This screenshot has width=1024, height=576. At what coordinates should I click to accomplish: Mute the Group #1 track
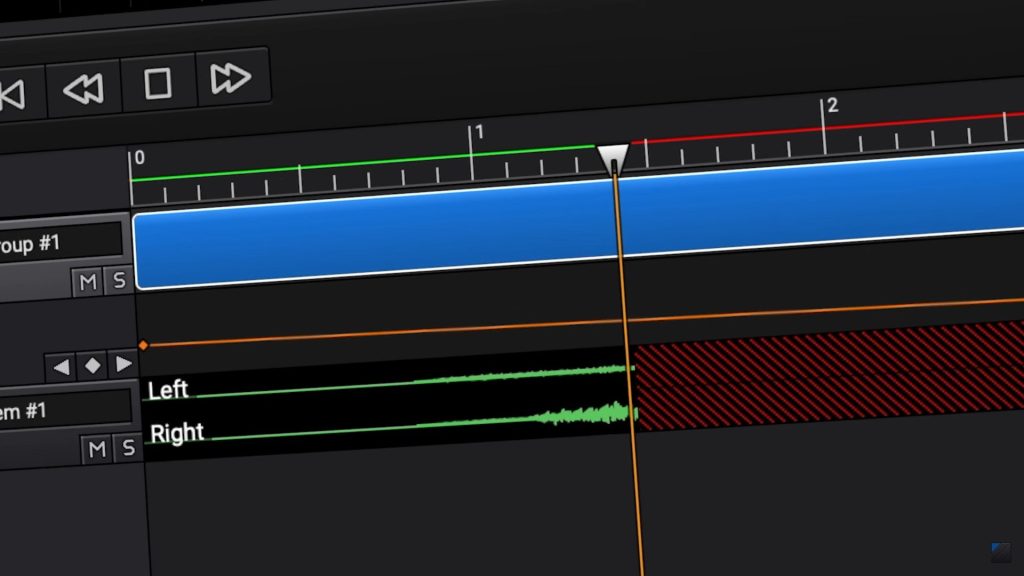click(88, 282)
